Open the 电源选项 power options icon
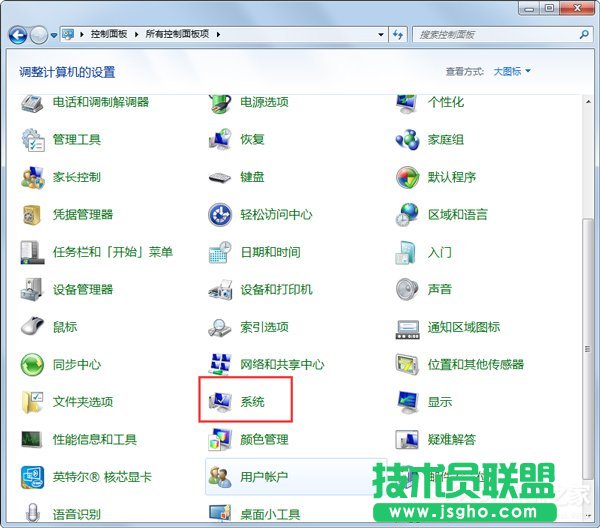The height and width of the screenshot is (528, 600). pyautogui.click(x=220, y=103)
